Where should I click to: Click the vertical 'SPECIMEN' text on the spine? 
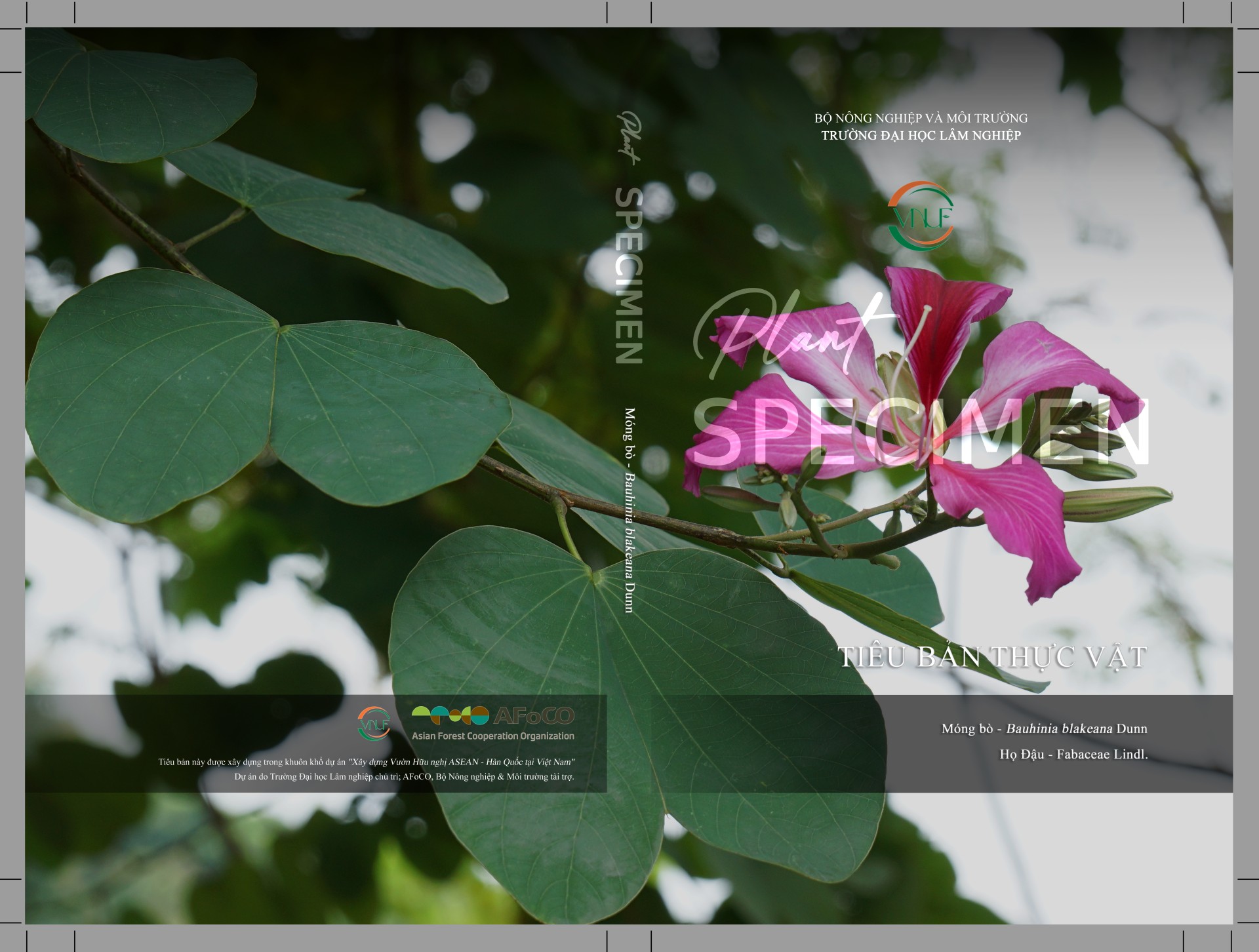pos(629,275)
